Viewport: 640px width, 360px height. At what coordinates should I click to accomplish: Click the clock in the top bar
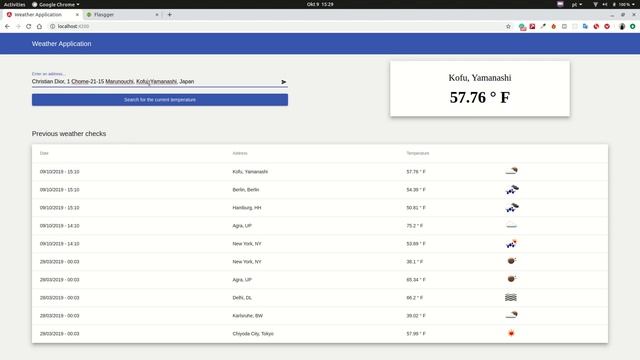coord(320,4)
